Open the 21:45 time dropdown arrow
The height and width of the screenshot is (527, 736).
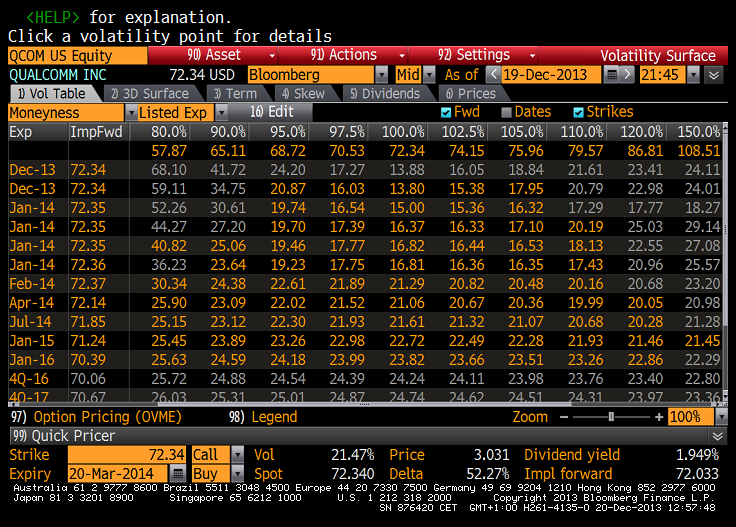pyautogui.click(x=693, y=75)
